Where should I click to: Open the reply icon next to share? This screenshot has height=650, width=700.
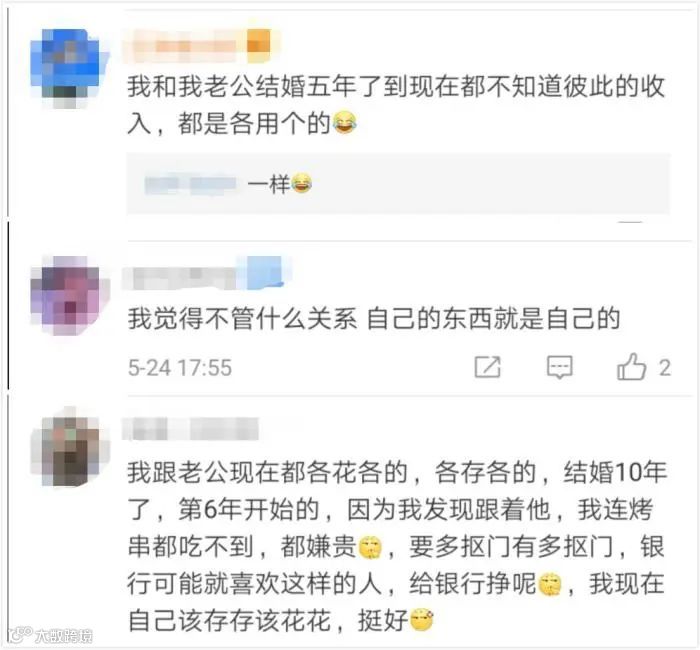click(559, 368)
